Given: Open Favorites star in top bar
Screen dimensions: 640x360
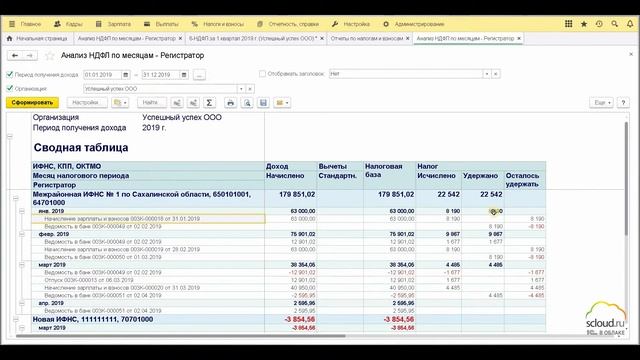Looking at the screenshot, I should 584,24.
